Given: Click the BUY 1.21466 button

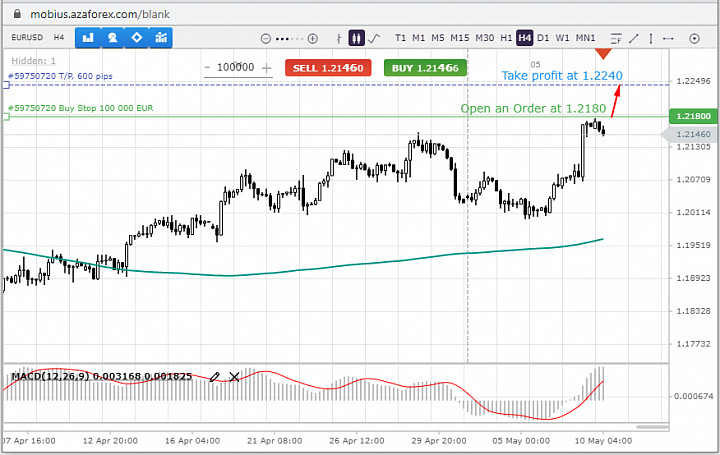Looking at the screenshot, I should click(425, 68).
